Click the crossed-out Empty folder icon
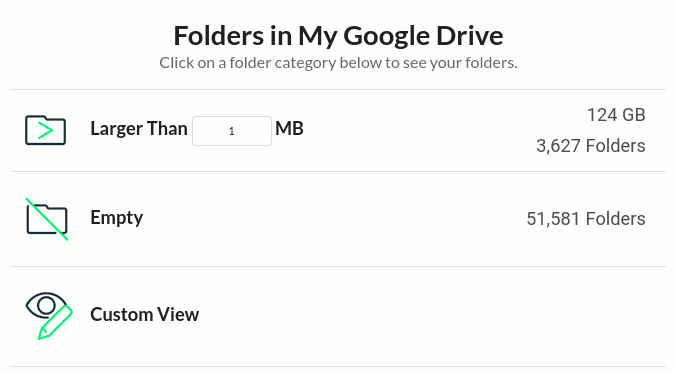This screenshot has height=373, width=674. (x=47, y=219)
